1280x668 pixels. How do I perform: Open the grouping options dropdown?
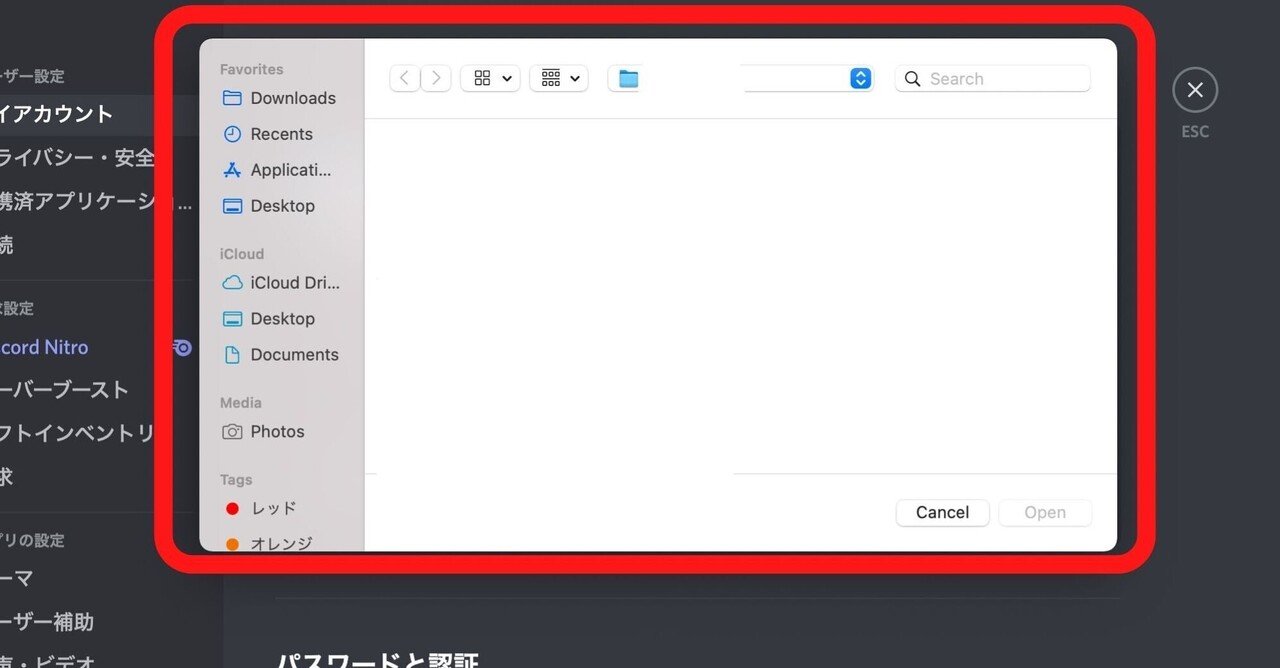(558, 77)
